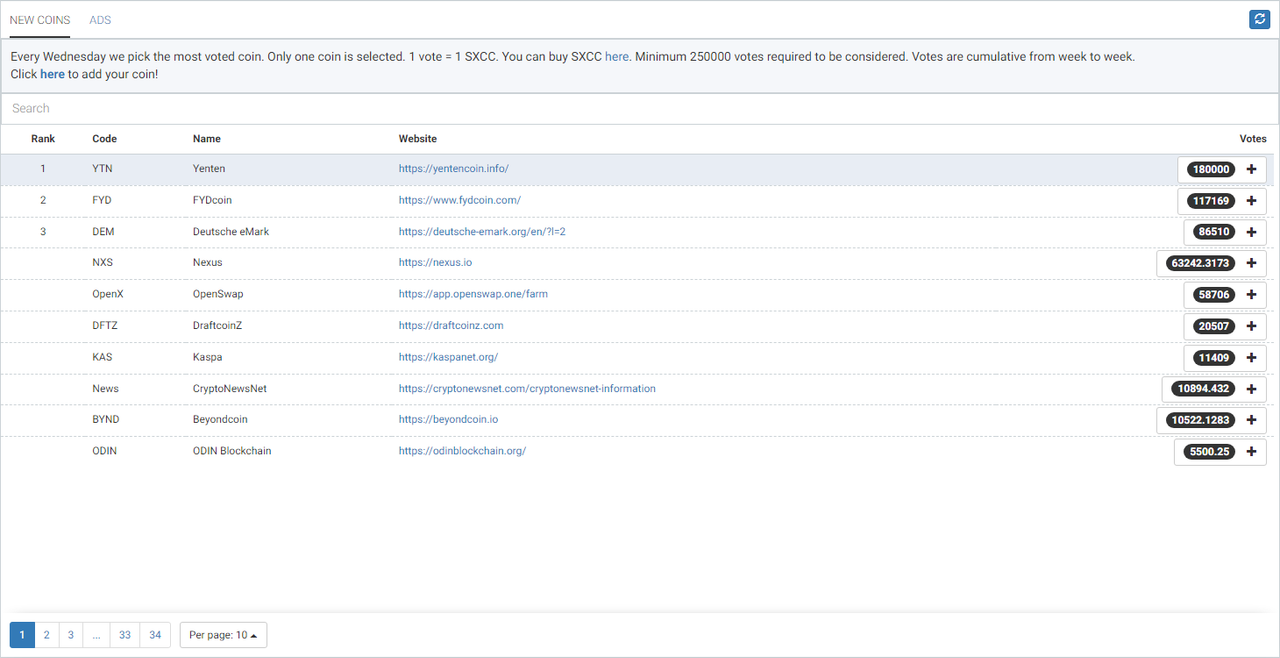
Task: Open the Per page dropdown
Action: (x=223, y=635)
